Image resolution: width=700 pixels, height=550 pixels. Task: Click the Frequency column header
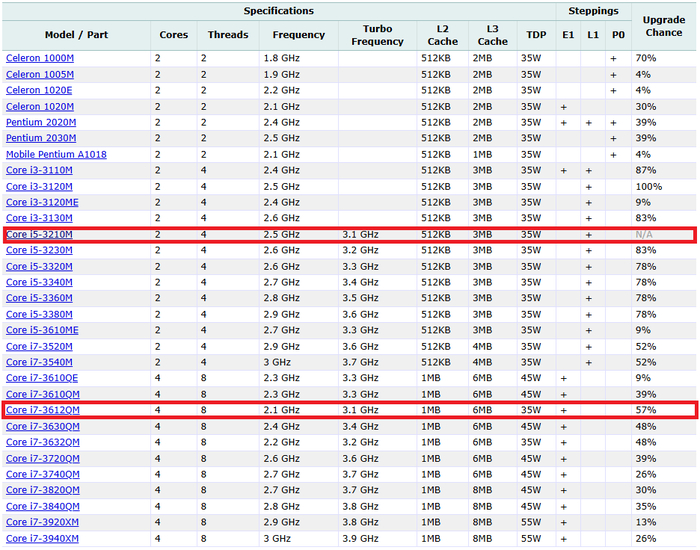(x=299, y=35)
